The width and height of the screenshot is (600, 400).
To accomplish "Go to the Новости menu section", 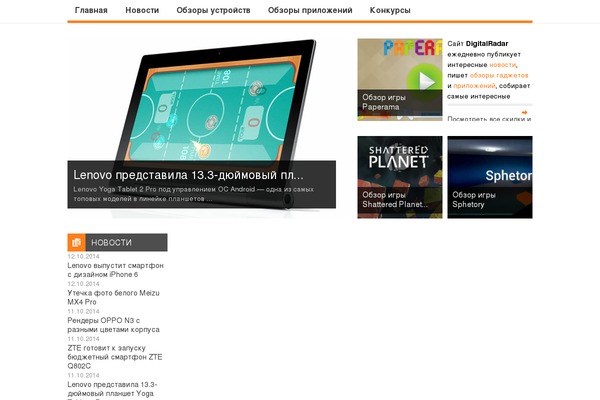I will [x=142, y=10].
